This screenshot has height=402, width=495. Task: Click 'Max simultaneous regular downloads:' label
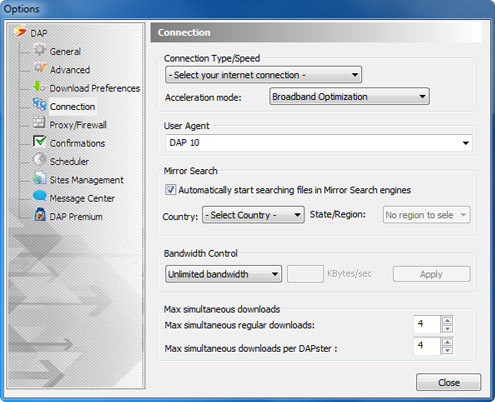click(240, 325)
